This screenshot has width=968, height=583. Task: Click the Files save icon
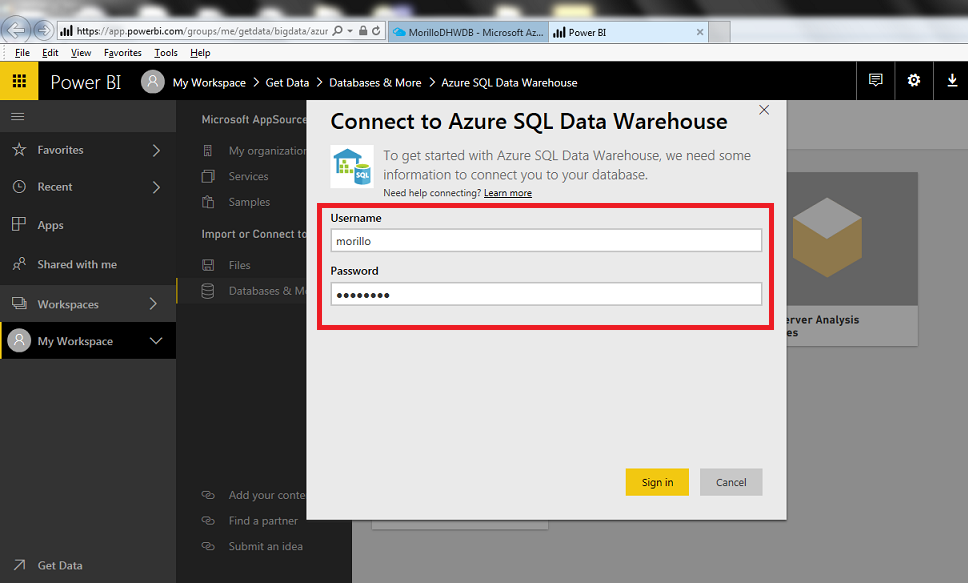208,265
